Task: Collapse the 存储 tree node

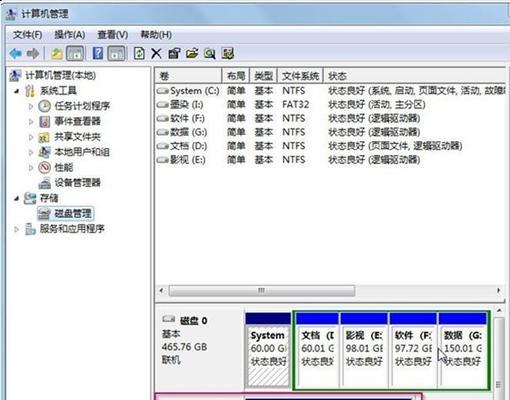Action: [x=17, y=198]
